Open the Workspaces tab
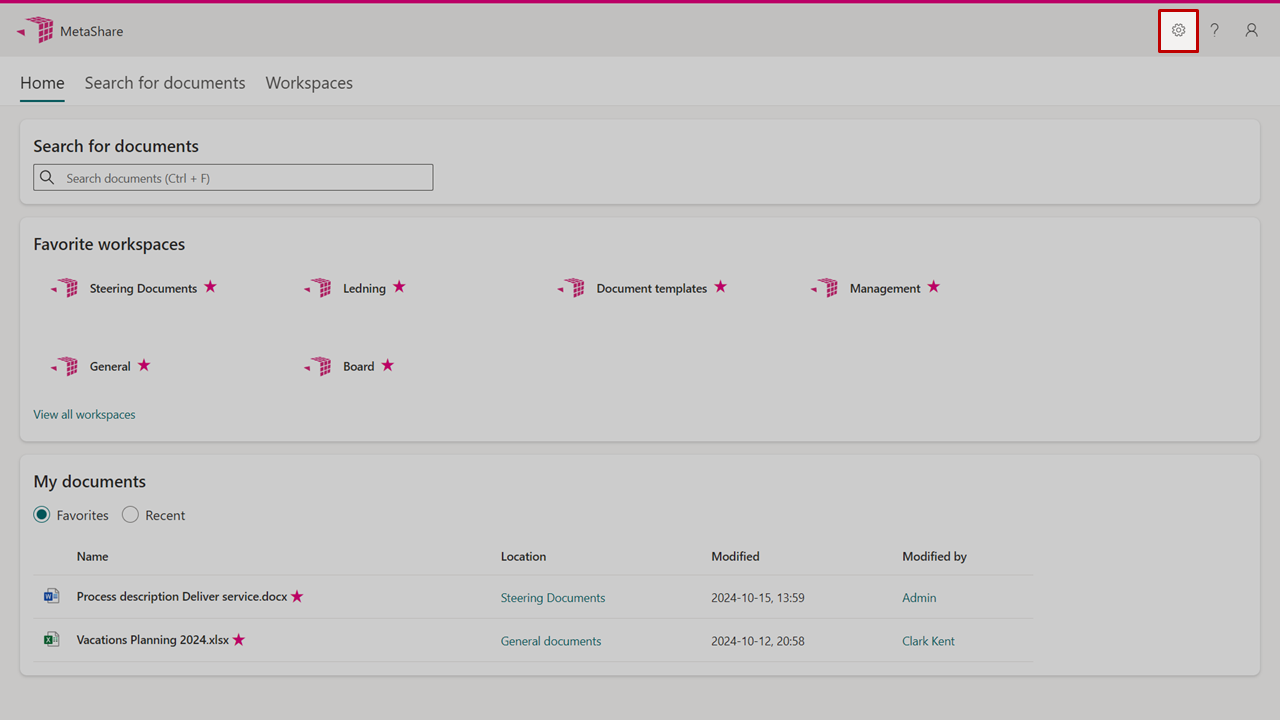This screenshot has height=720, width=1280. [309, 83]
